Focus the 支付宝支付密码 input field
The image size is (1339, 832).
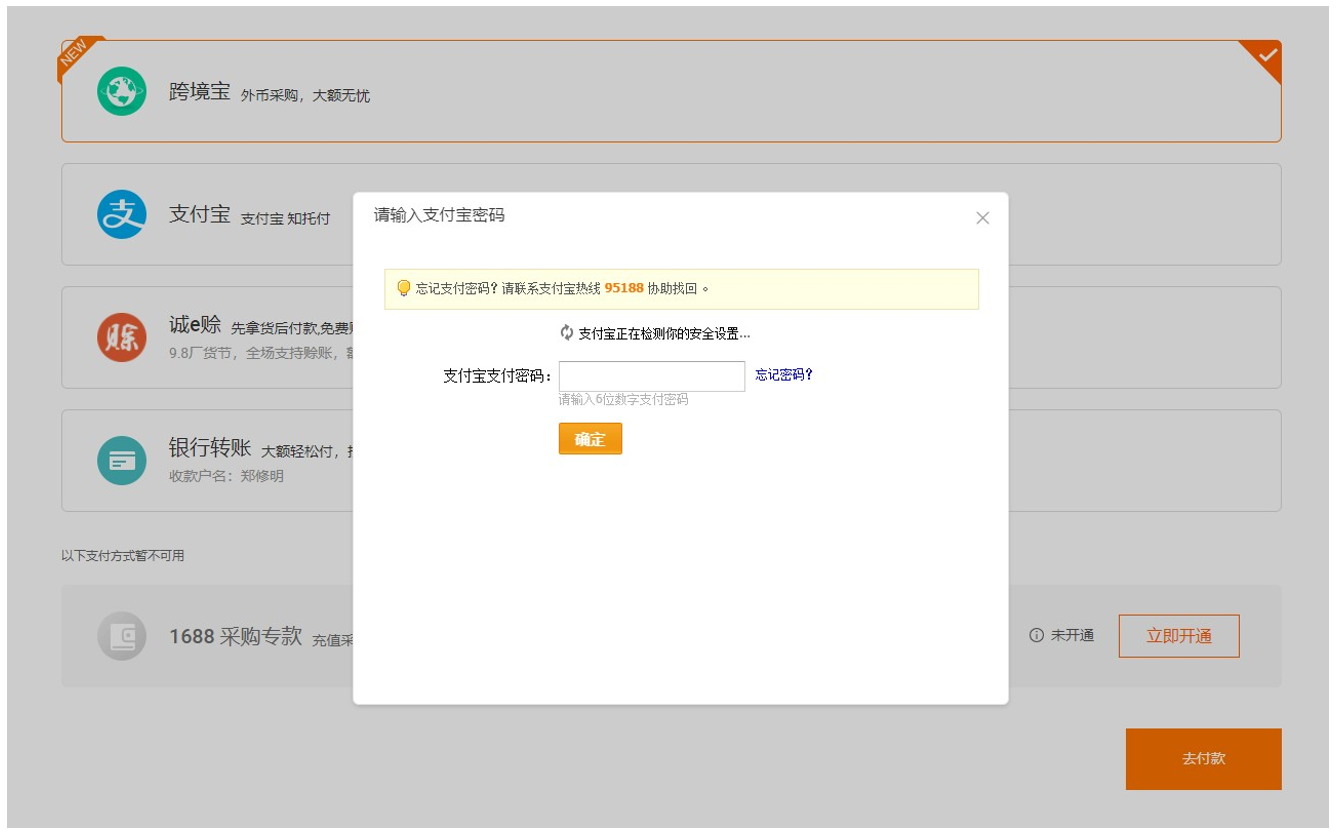pyautogui.click(x=651, y=376)
